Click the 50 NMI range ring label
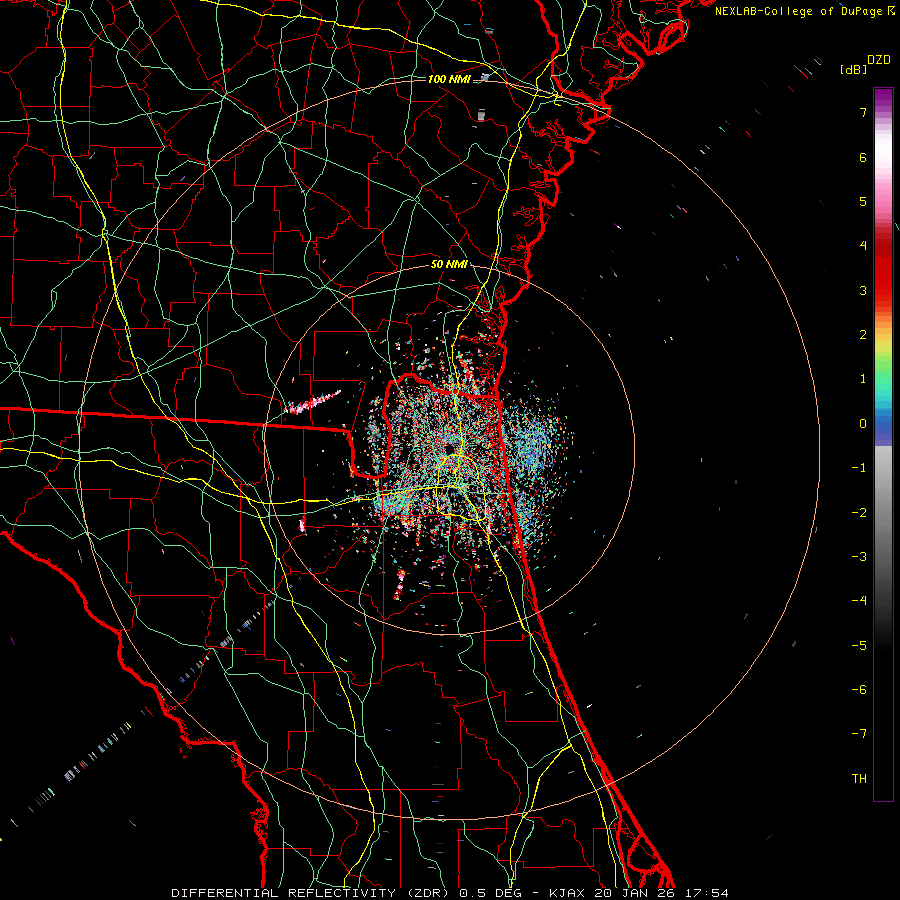 coord(449,264)
